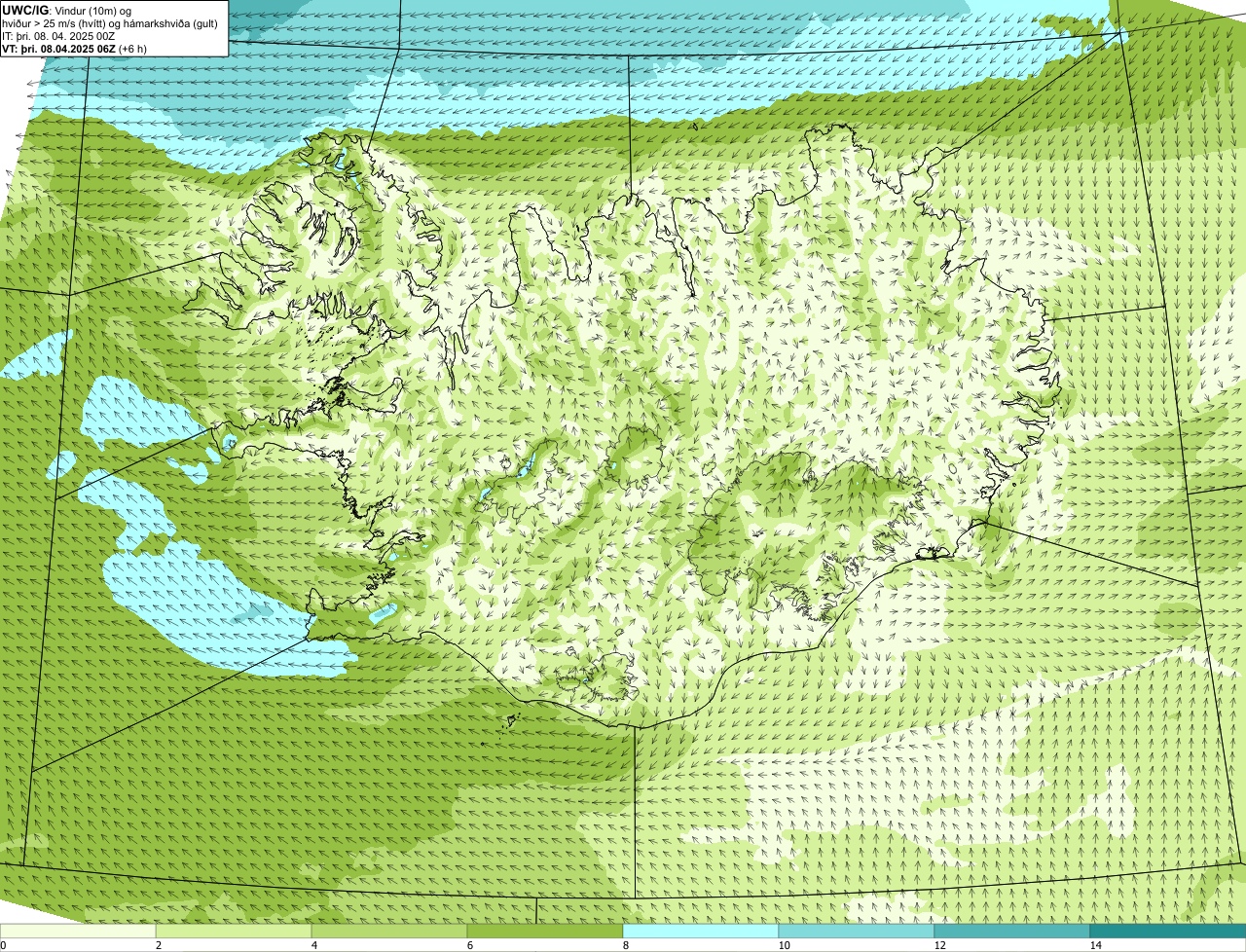Viewport: 1246px width, 952px height.
Task: Click the 'hviður > 25 m/s (hvítt)' description line
Action: click(110, 23)
